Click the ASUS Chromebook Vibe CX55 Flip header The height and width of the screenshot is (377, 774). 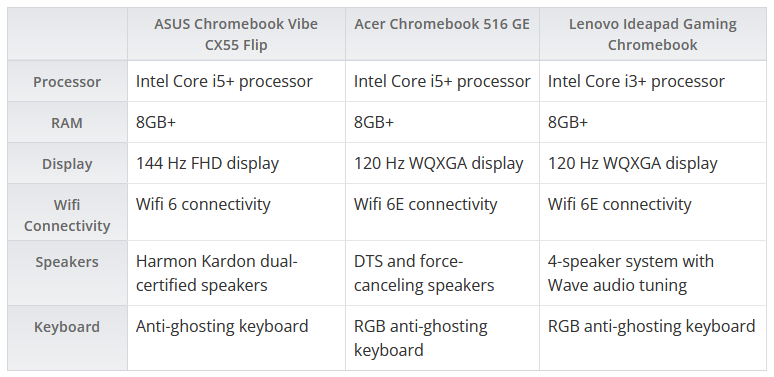pyautogui.click(x=236, y=34)
